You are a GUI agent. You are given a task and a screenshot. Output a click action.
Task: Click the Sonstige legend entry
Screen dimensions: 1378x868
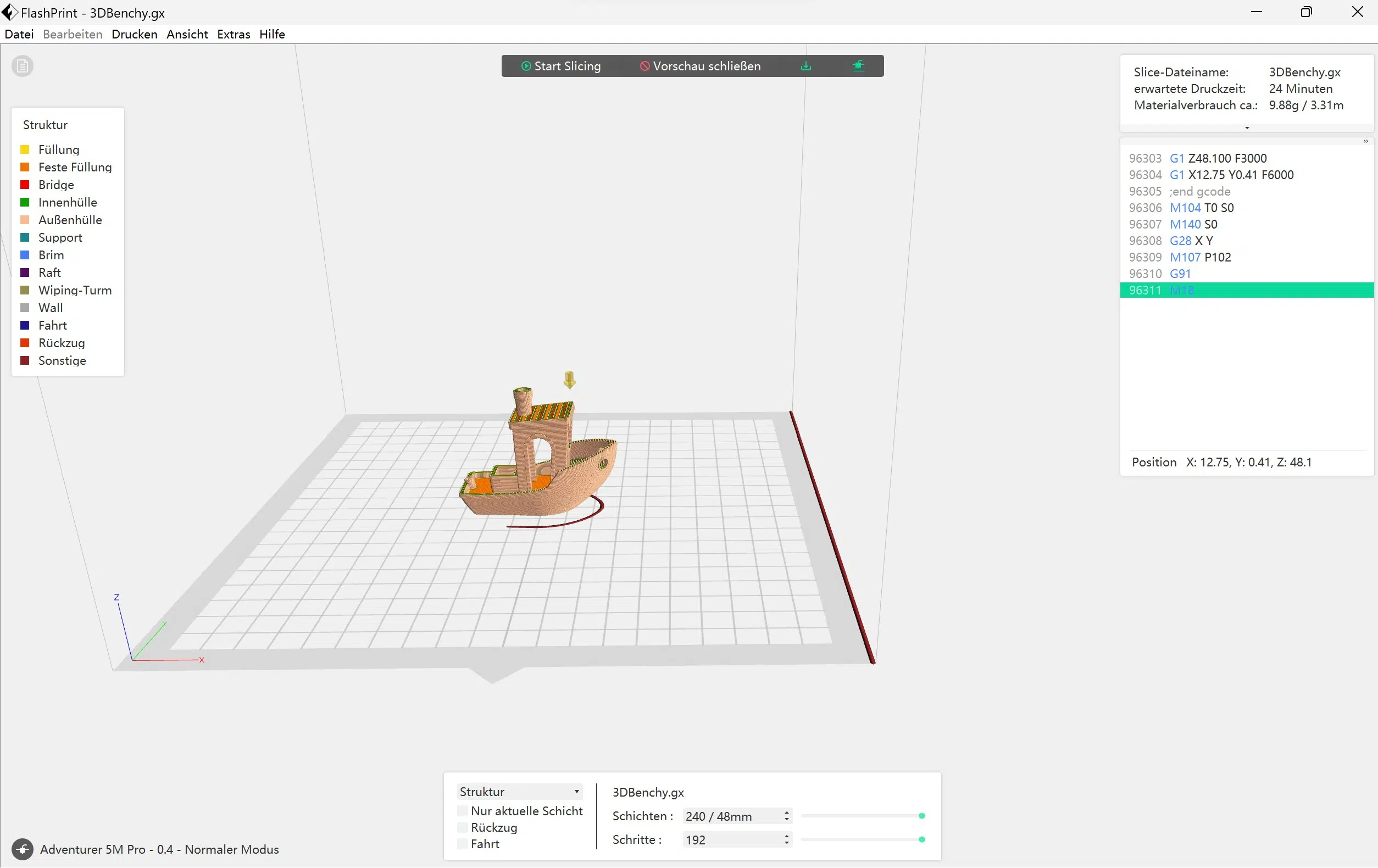tap(62, 360)
